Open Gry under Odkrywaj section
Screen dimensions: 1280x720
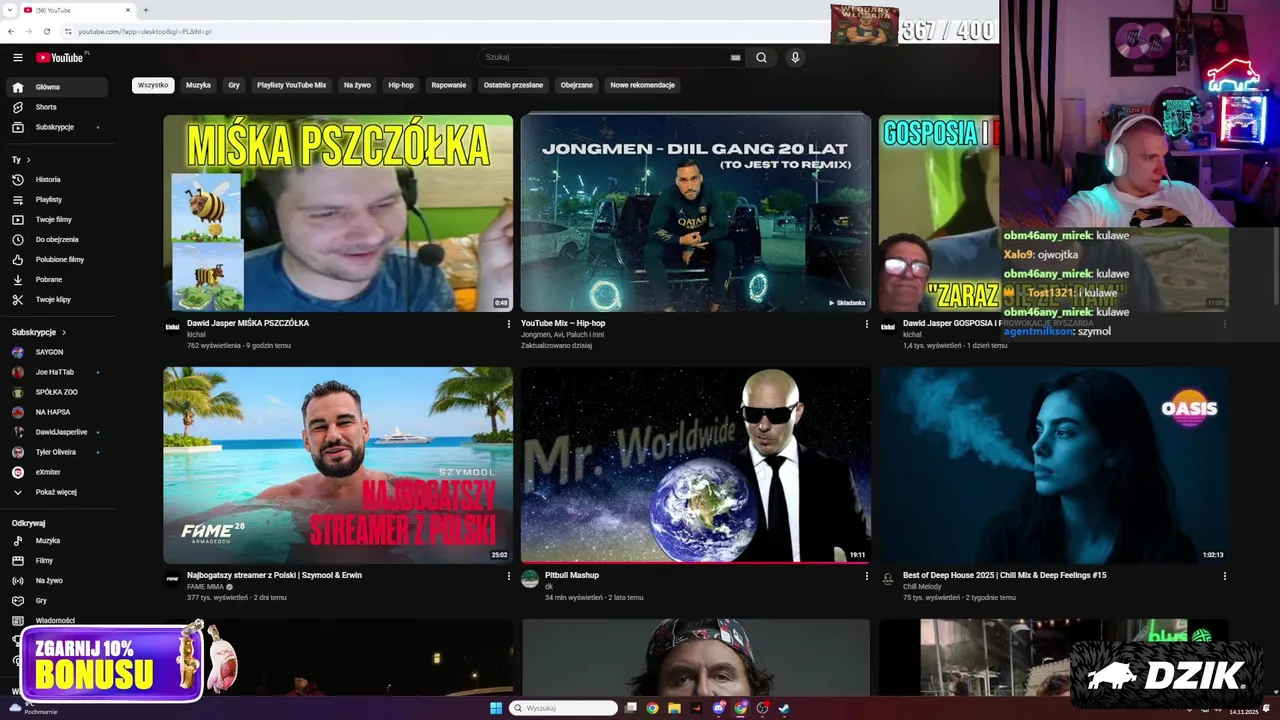(56, 601)
